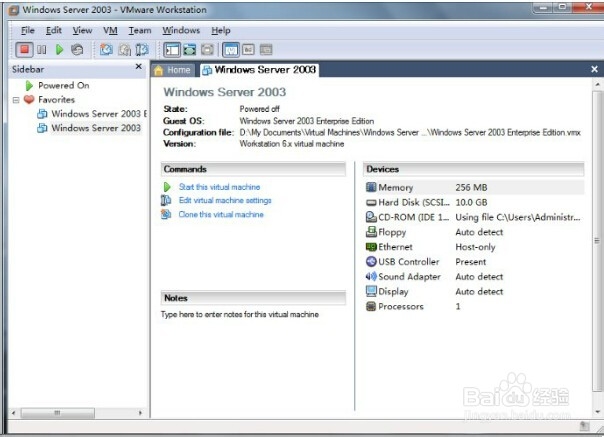Click Clone this virtual machine link
The width and height of the screenshot is (604, 437).
pos(221,214)
